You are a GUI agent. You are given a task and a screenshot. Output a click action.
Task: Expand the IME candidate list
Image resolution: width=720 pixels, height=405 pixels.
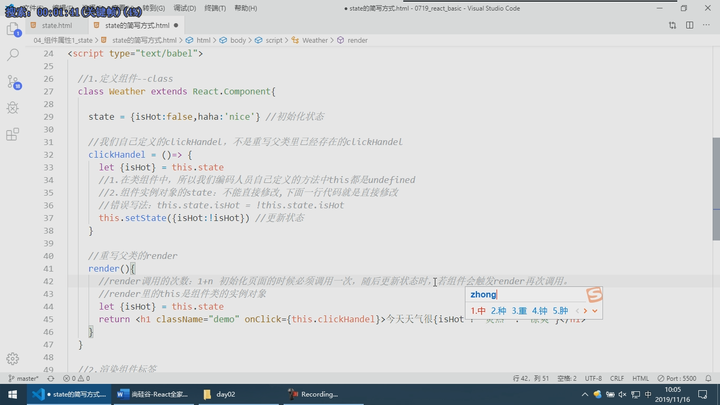(x=595, y=311)
